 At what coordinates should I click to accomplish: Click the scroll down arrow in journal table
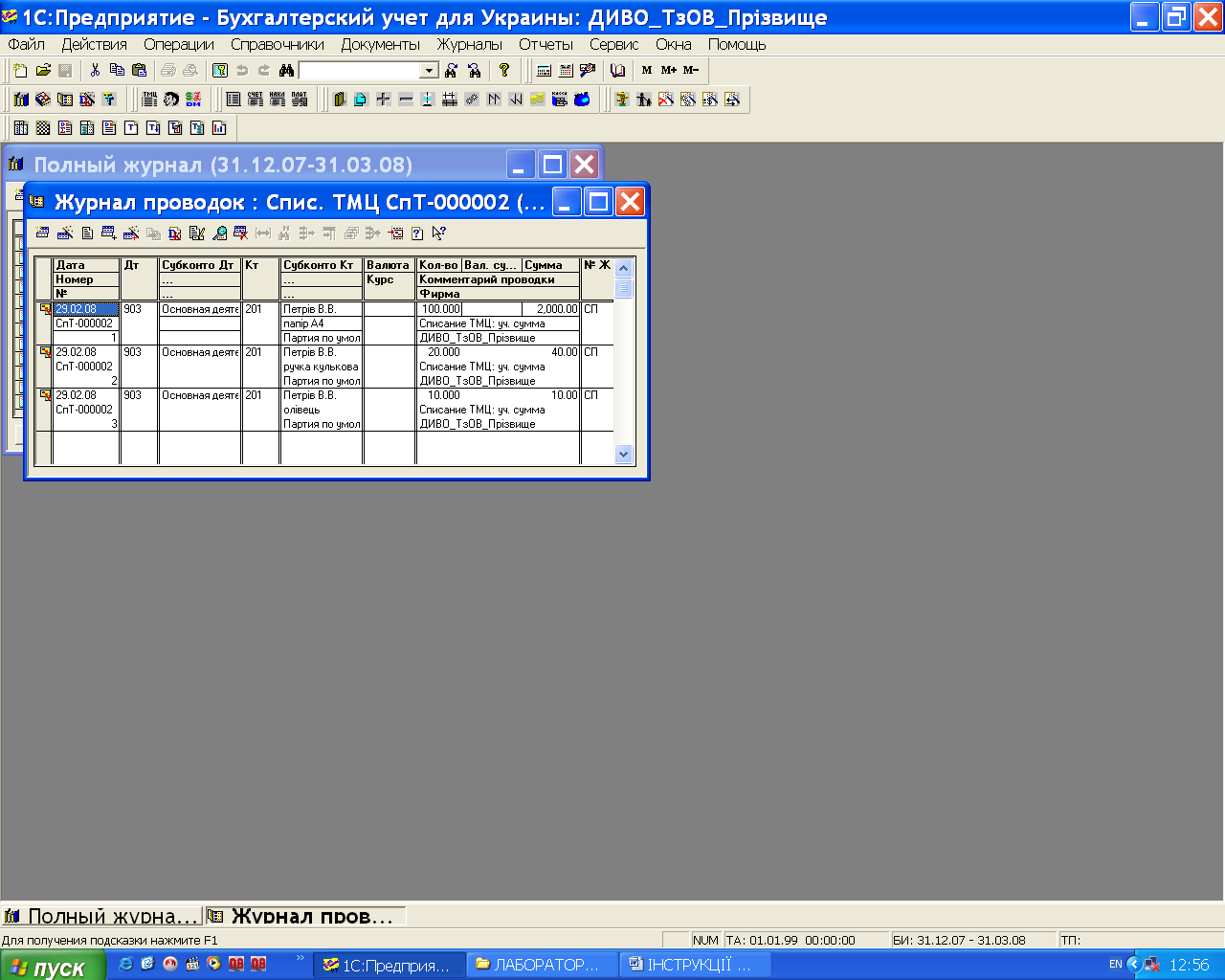(624, 455)
